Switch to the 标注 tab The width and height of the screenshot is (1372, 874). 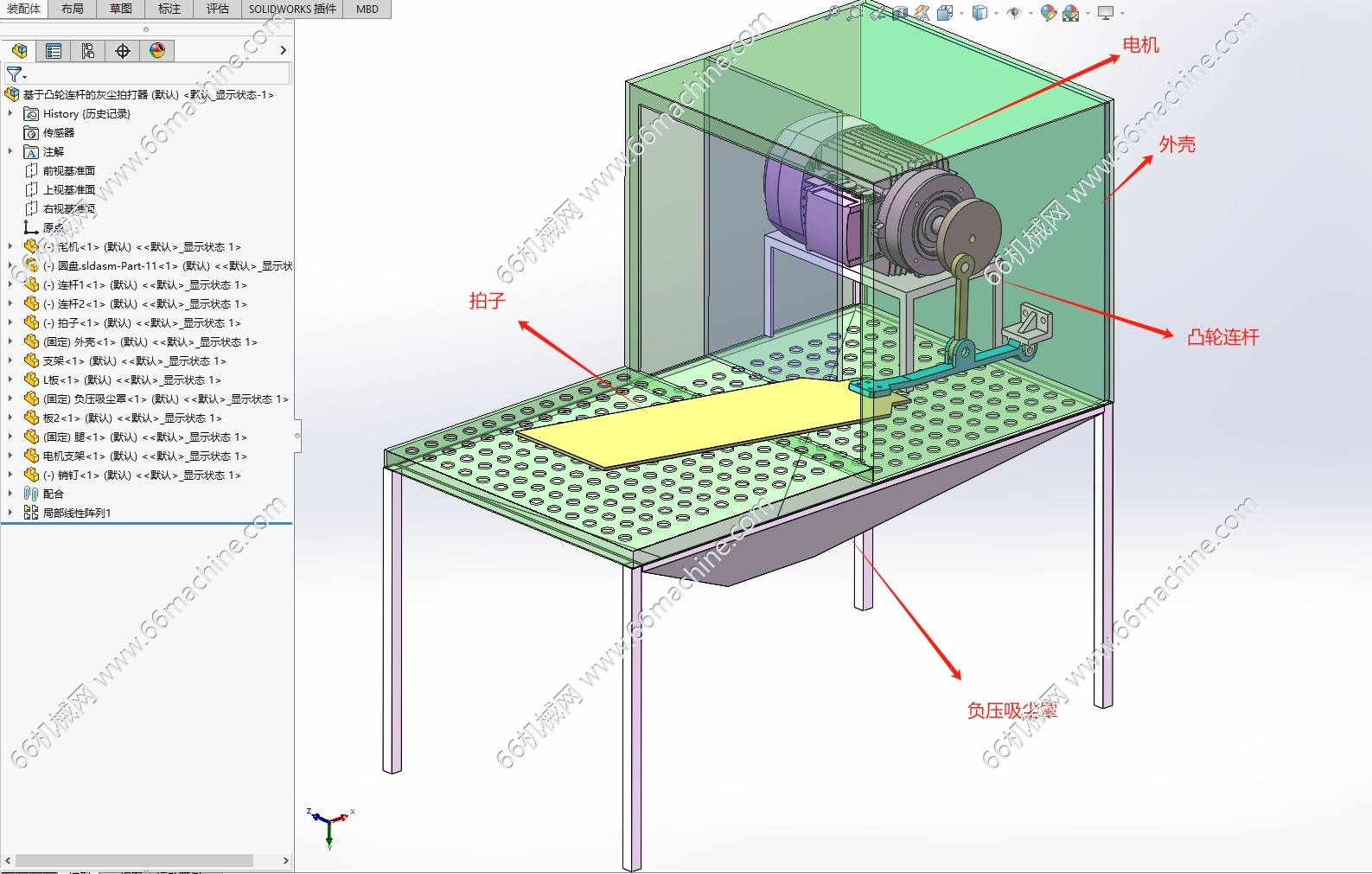[x=169, y=9]
